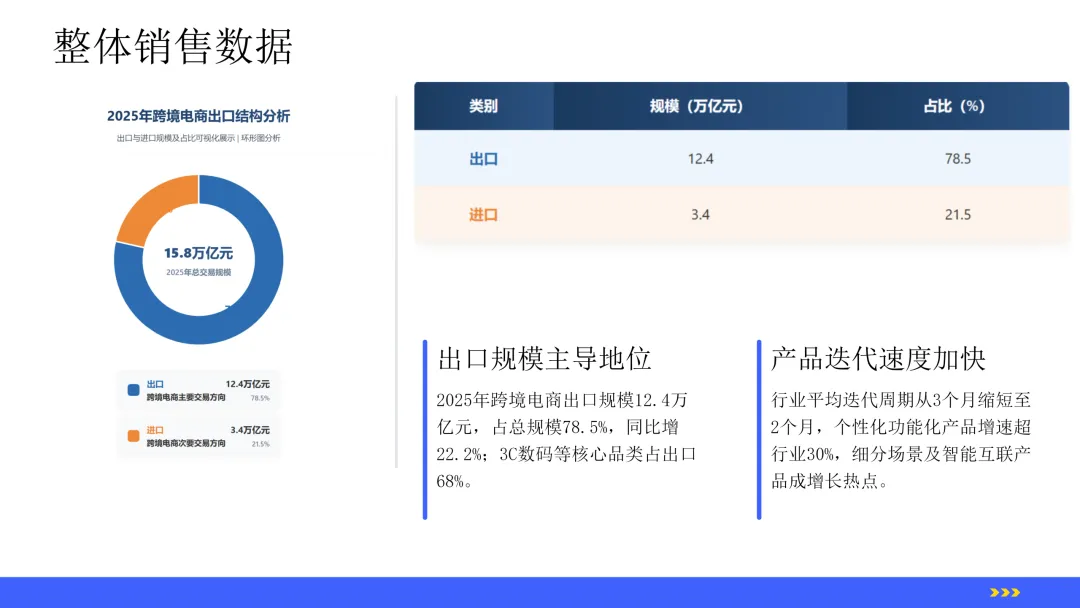Click the yellow triple-chevron arrows icon
Screen dimensions: 1080x608
(1005, 592)
